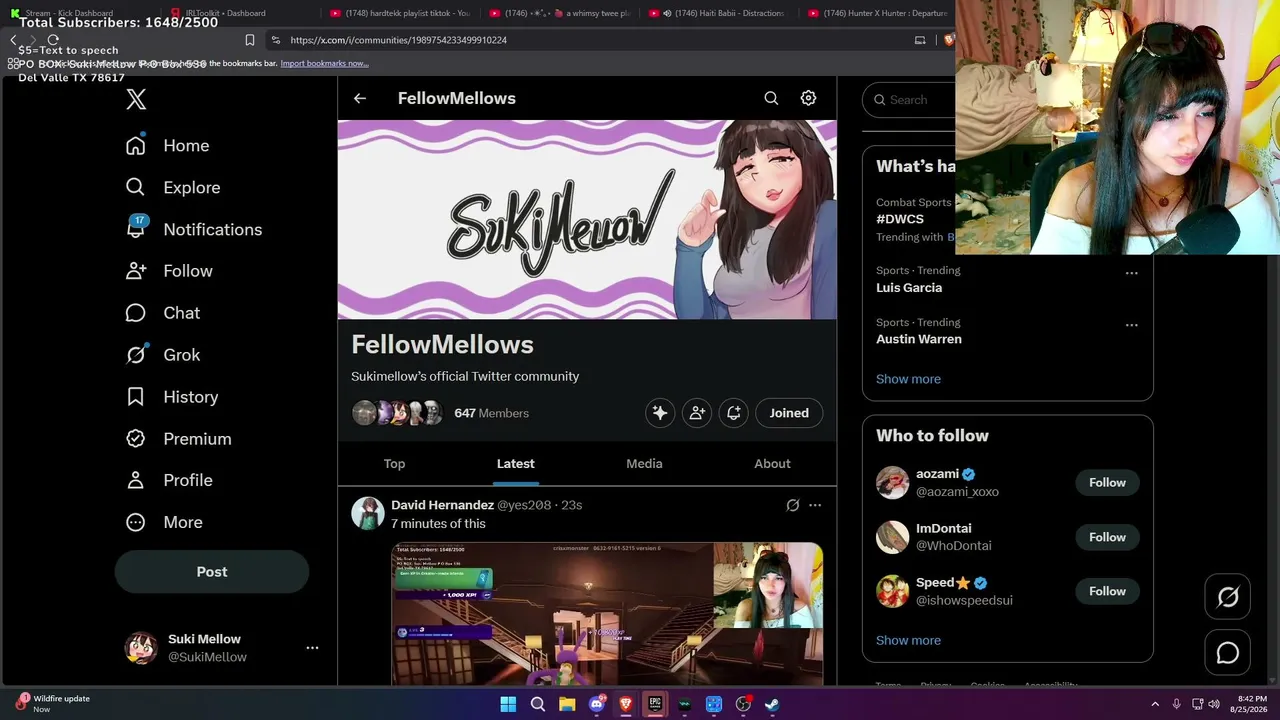Switch to the Media tab
Image resolution: width=1280 pixels, height=720 pixels.
pyautogui.click(x=644, y=464)
